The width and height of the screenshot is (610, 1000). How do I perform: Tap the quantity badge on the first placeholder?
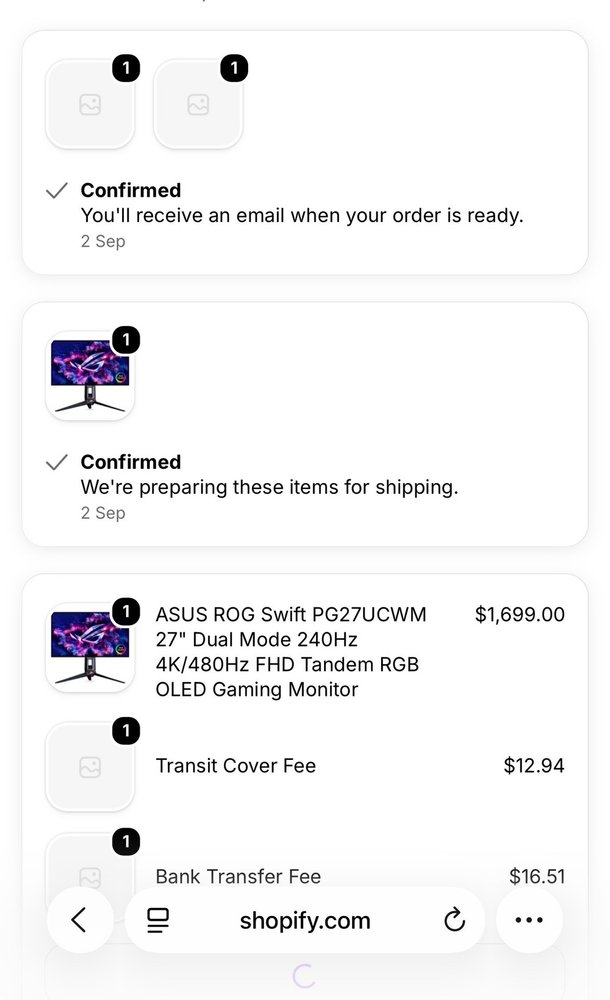coord(126,68)
